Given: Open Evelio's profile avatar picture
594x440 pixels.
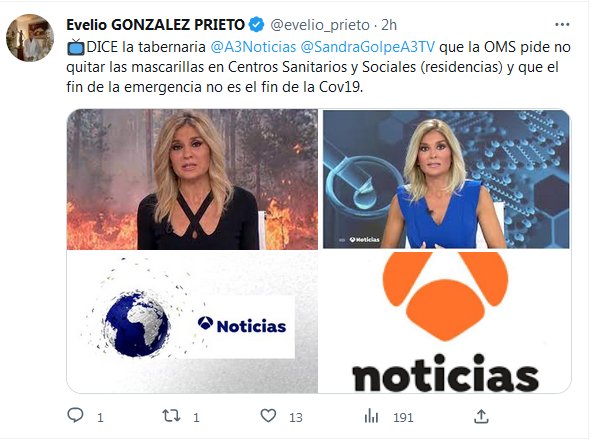Looking at the screenshot, I should pyautogui.click(x=30, y=38).
